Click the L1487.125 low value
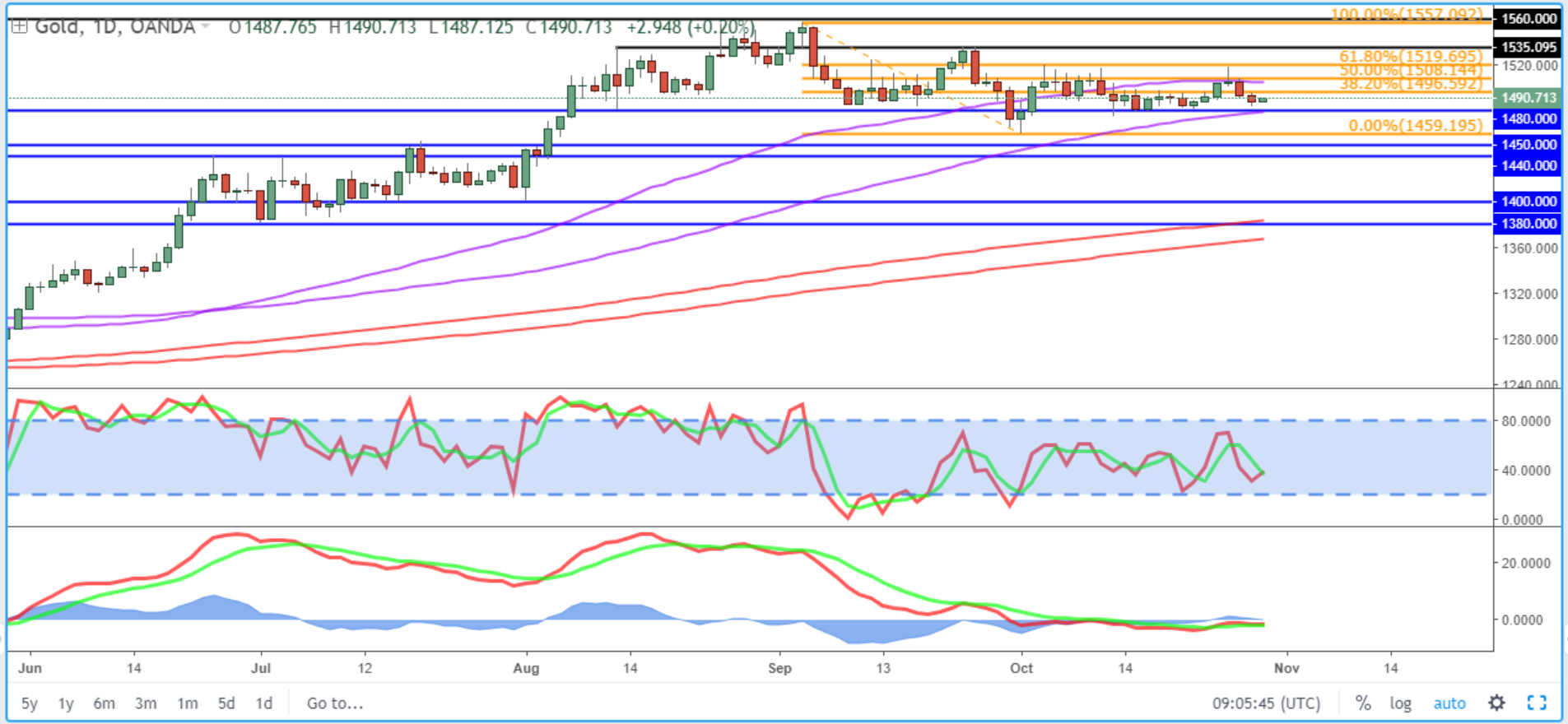Image resolution: width=1568 pixels, height=724 pixels. (471, 27)
